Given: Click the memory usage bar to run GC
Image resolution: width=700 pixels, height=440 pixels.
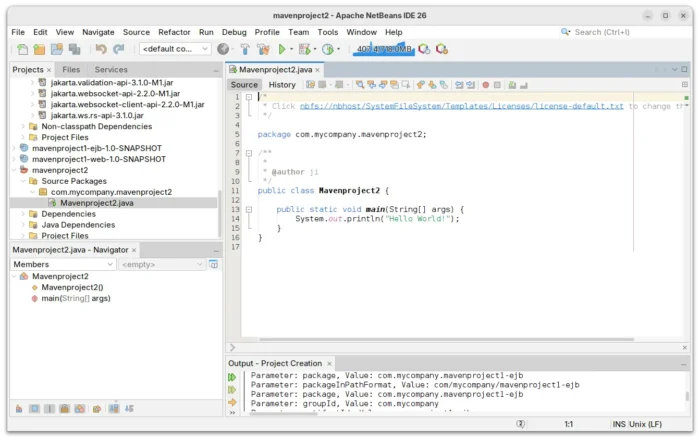Looking at the screenshot, I should pos(384,49).
